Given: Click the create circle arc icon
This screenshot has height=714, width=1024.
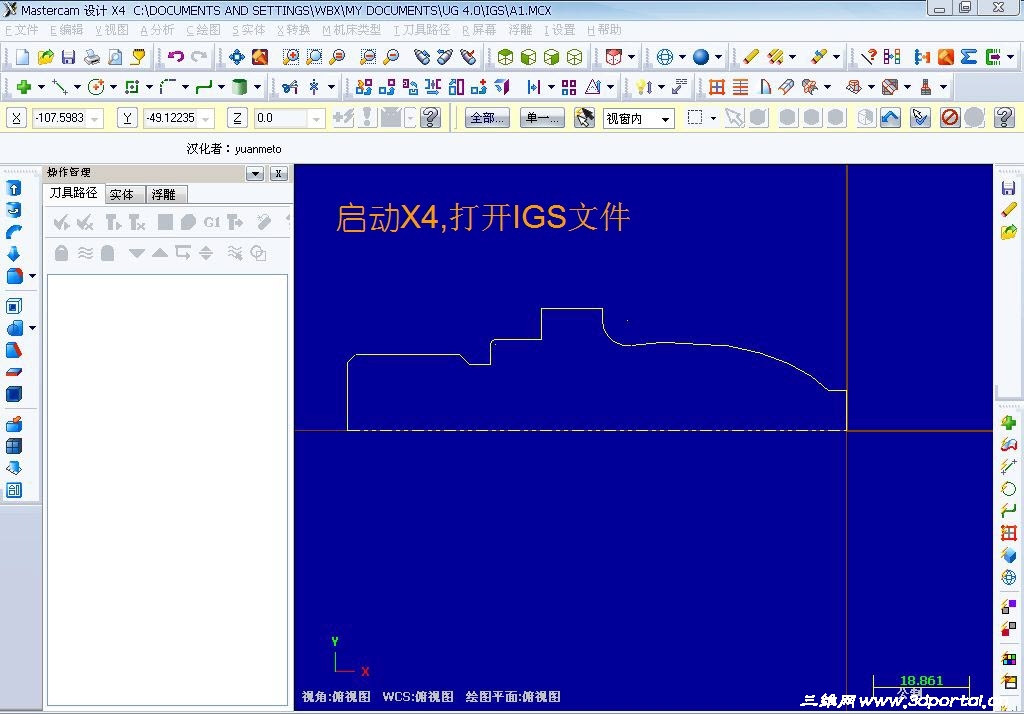Looking at the screenshot, I should click(96, 86).
